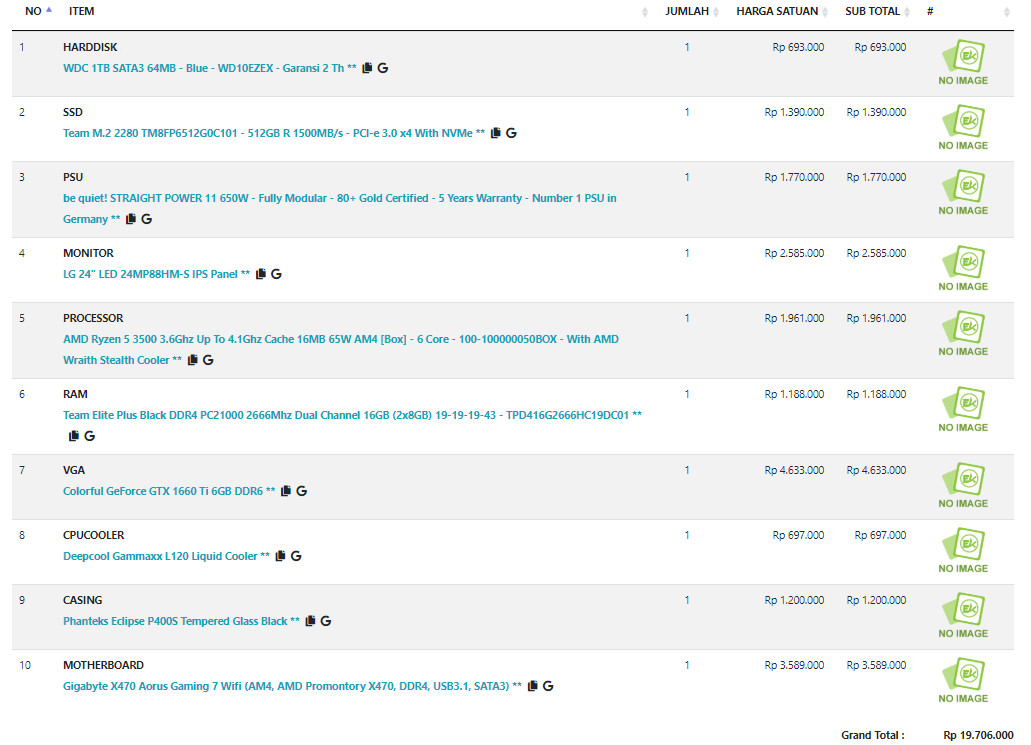Open the Team M.2 2280 SSD link
Screen dimensions: 1031x745
coord(274,133)
